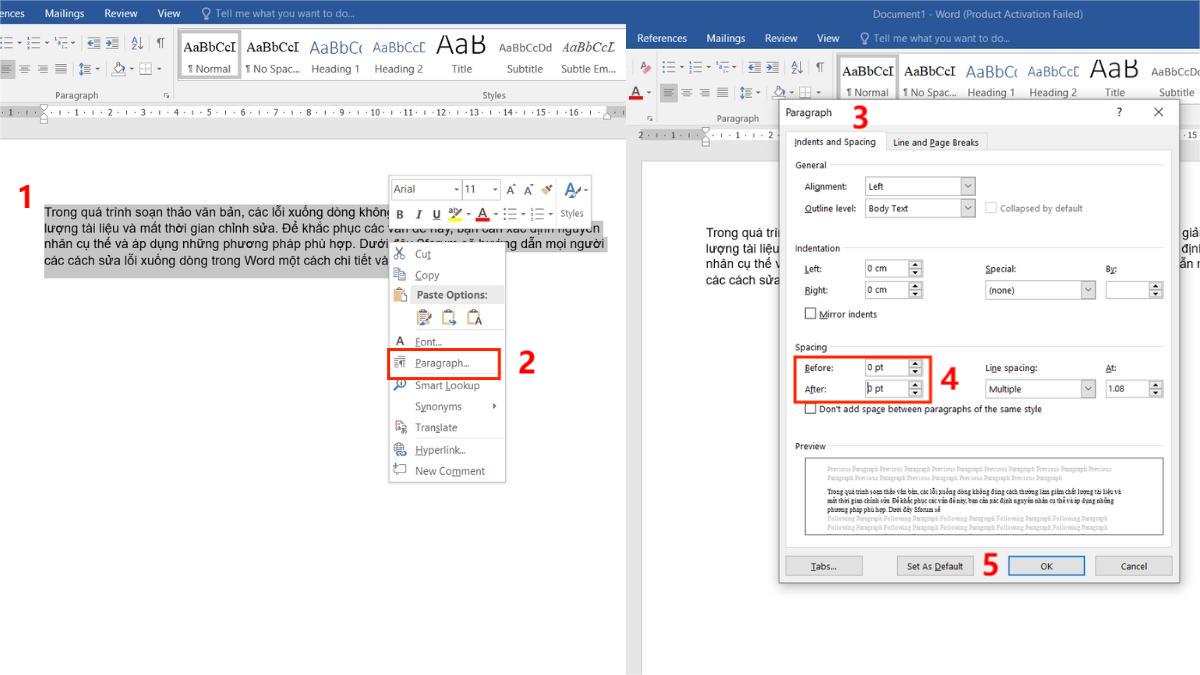
Task: Click Align Left in the ribbon behind the Paragraph dialog
Action: [670, 92]
